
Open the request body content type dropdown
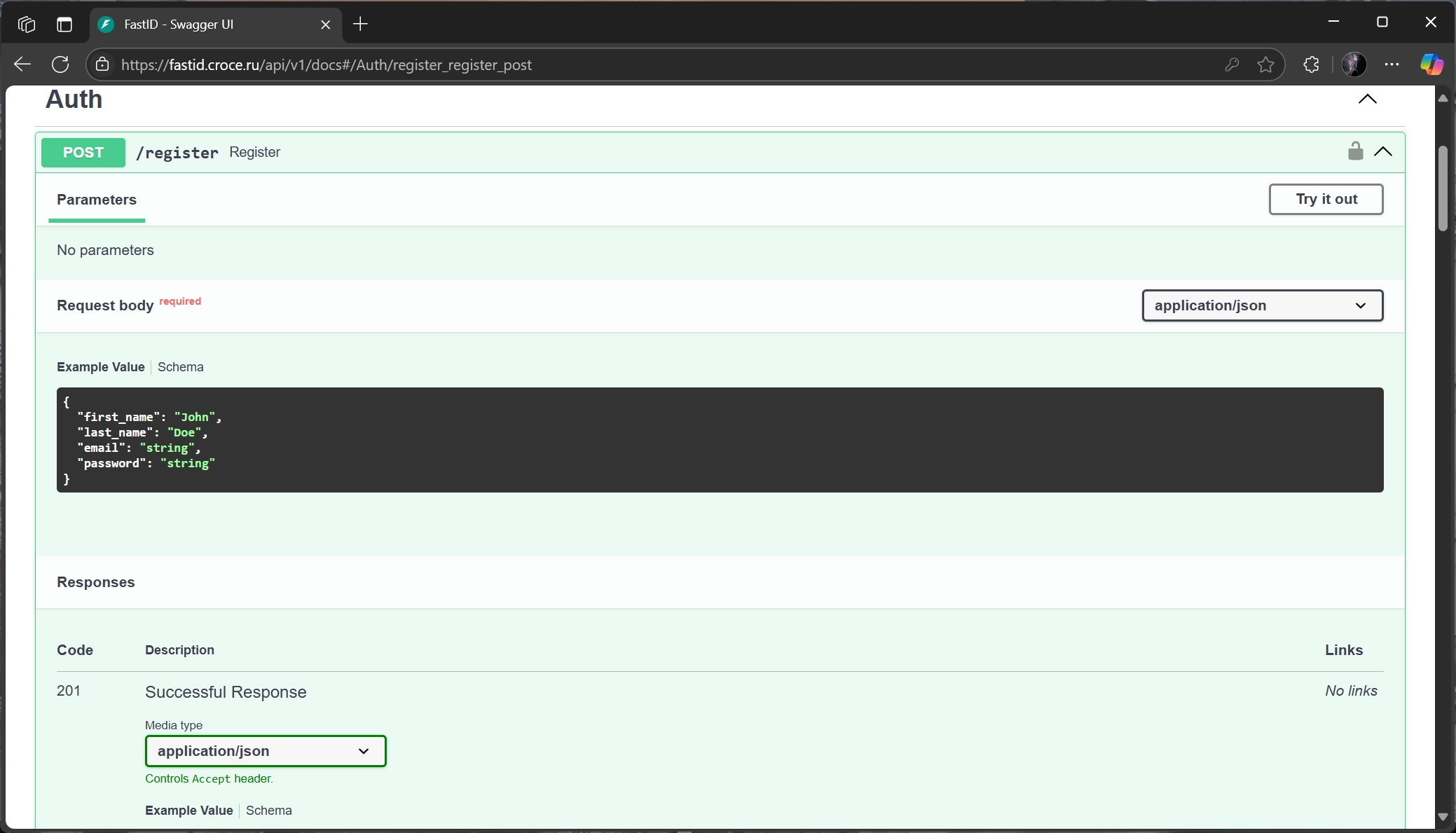1262,305
